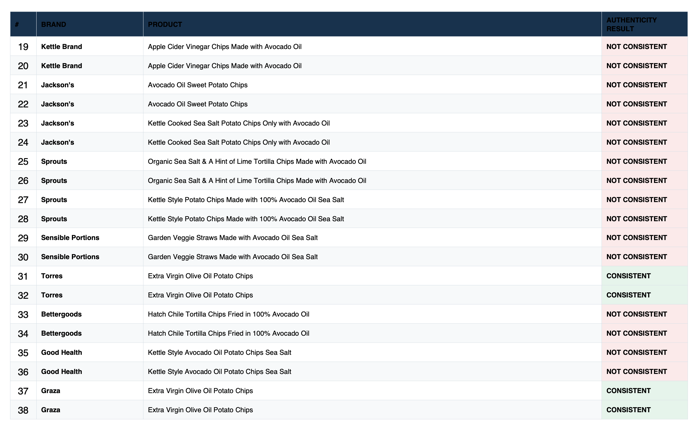Click NOT CONSISTENT result in row 20
700x429 pixels.
coord(636,66)
